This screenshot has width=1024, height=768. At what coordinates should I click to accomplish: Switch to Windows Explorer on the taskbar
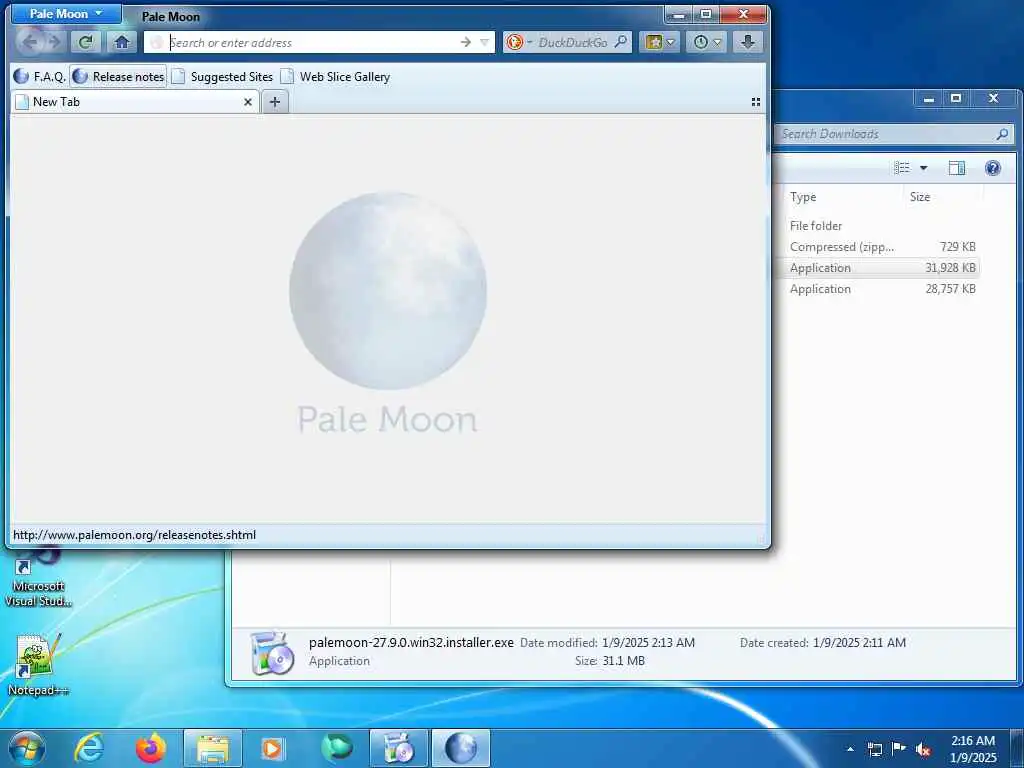click(x=213, y=748)
